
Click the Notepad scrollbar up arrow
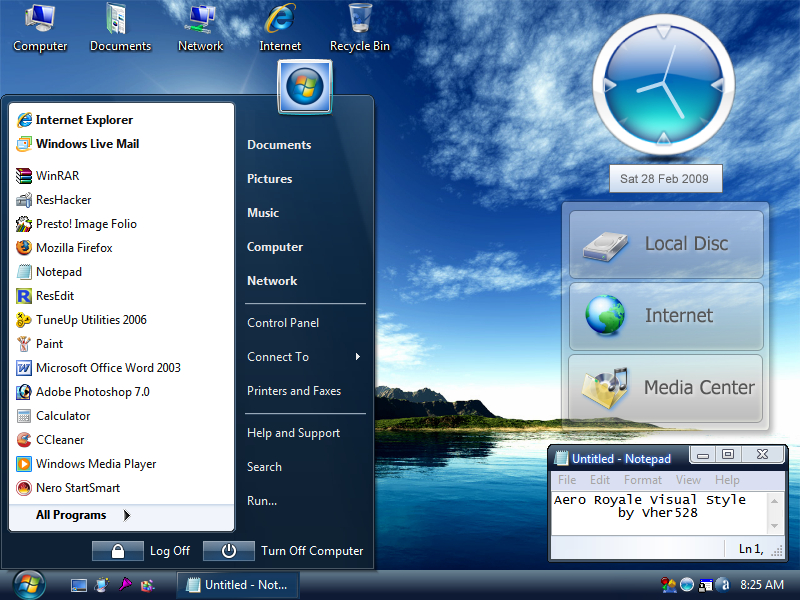(x=774, y=501)
